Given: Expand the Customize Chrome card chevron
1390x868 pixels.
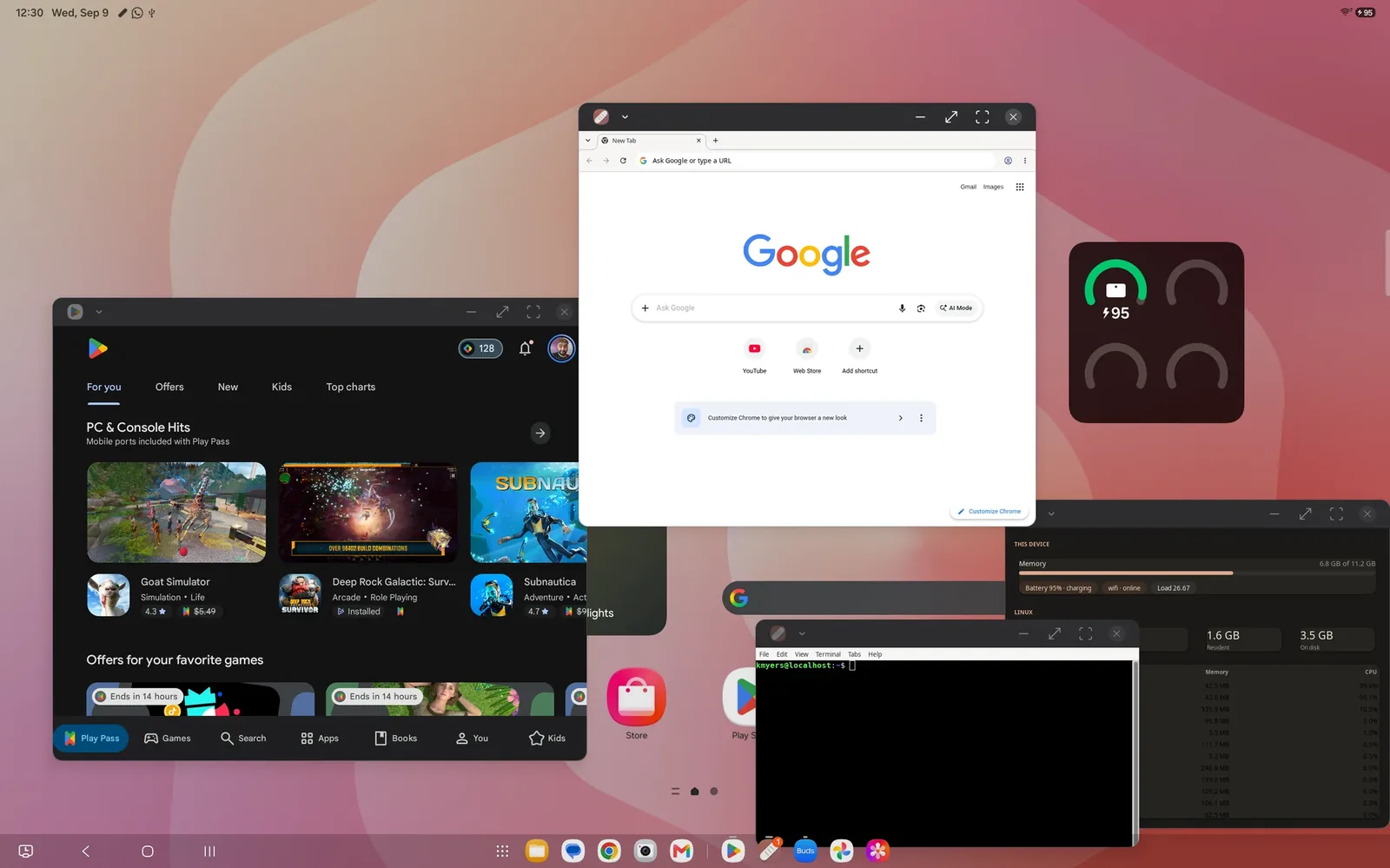Looking at the screenshot, I should click(900, 418).
